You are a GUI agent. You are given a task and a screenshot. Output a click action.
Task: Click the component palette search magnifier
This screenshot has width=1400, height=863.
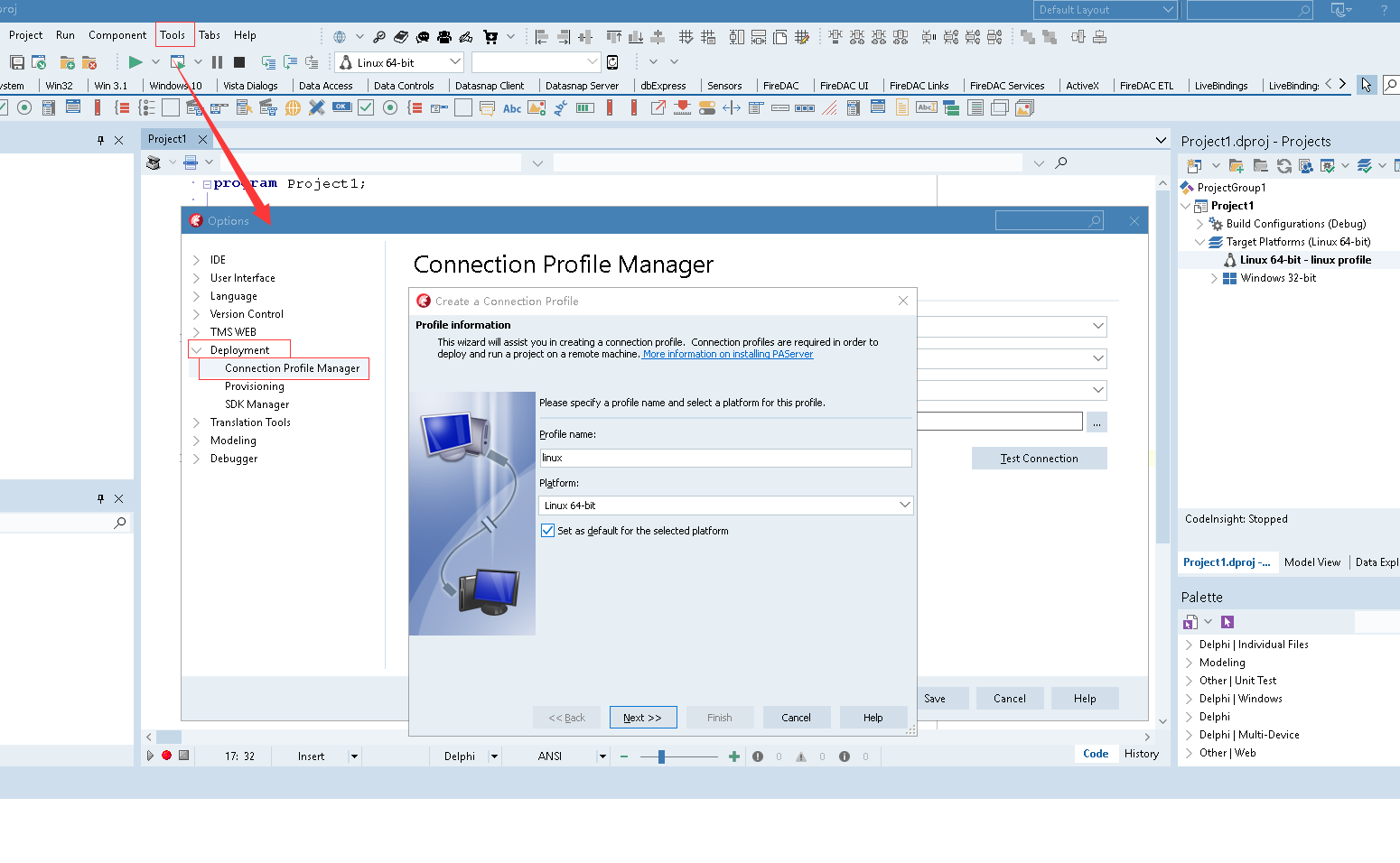(1391, 85)
